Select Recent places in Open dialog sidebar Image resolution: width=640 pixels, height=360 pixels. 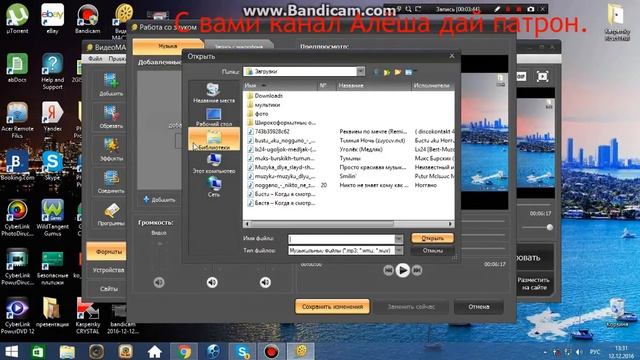click(x=214, y=93)
